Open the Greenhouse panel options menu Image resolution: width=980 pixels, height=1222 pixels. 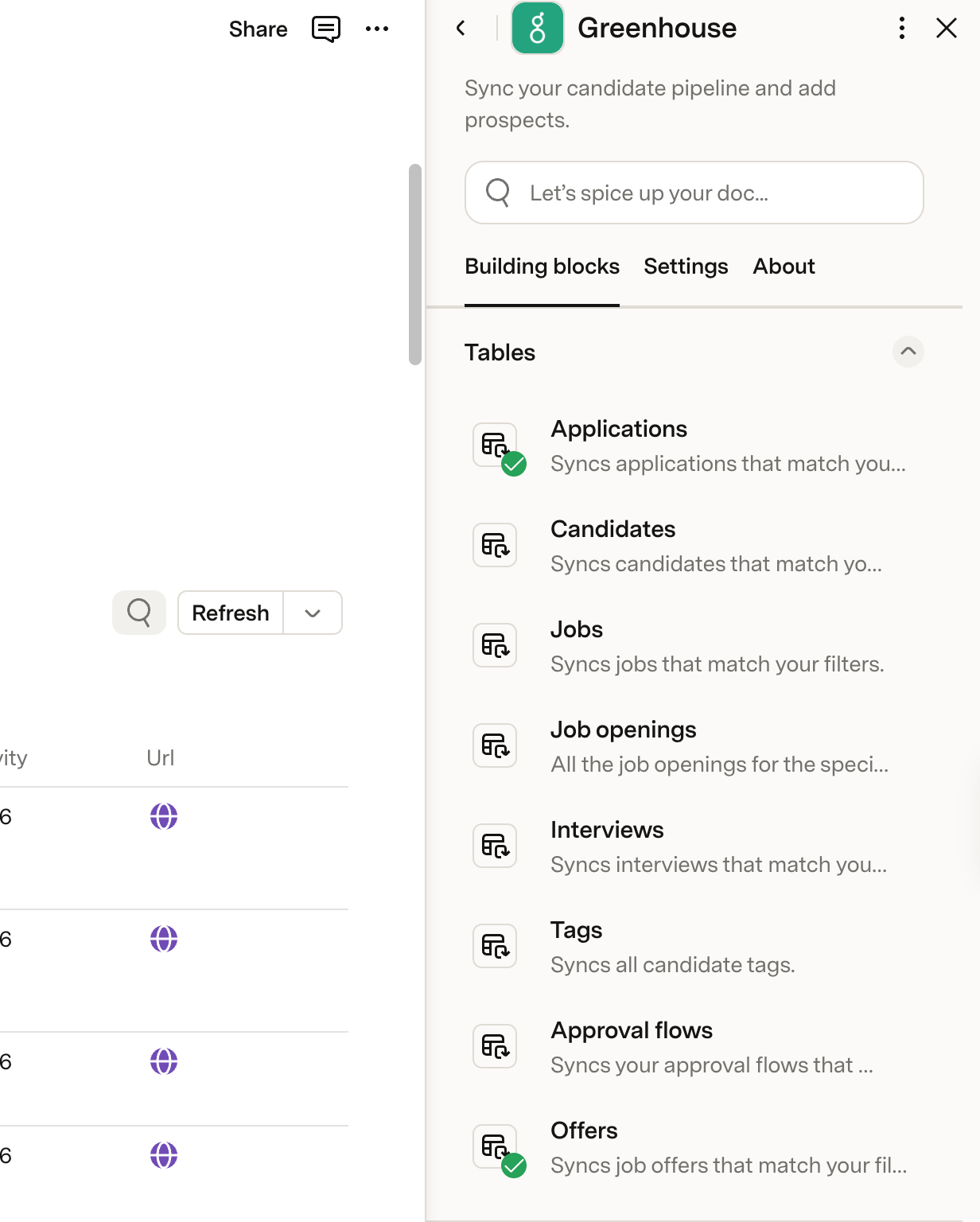(x=901, y=28)
